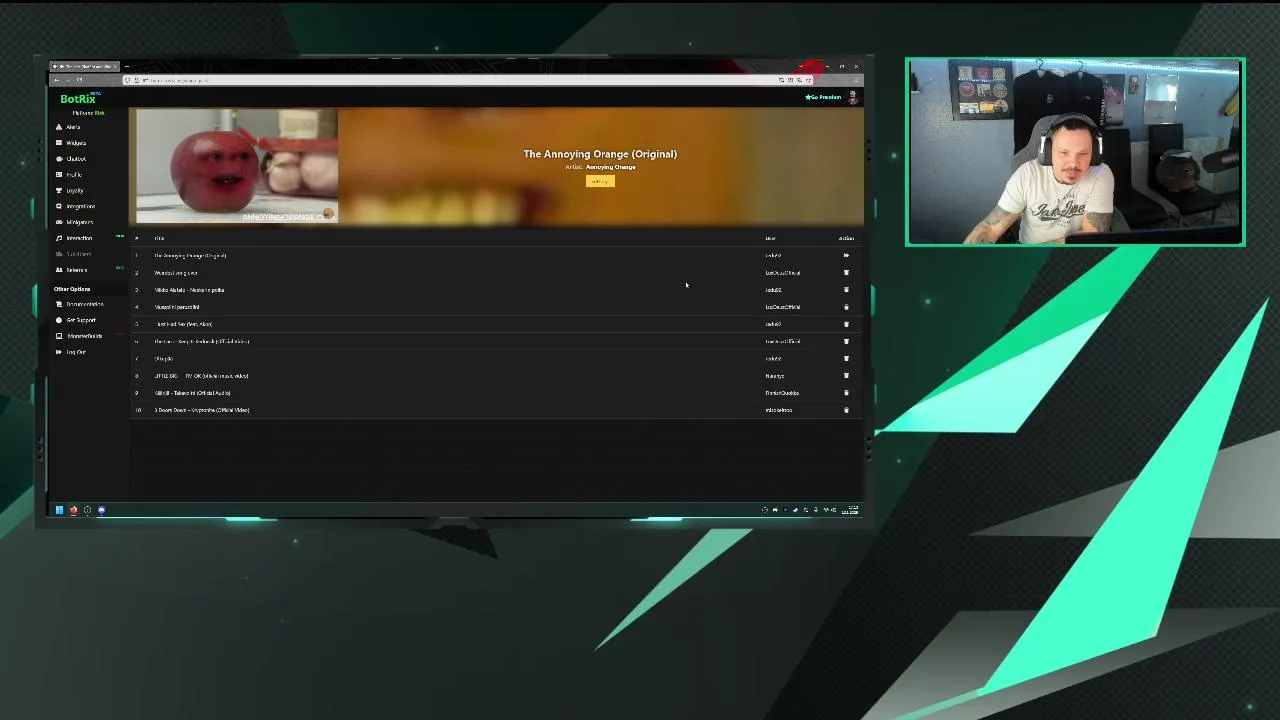
Task: Delete Mikko Alatalo song from the queue
Action: click(x=846, y=290)
